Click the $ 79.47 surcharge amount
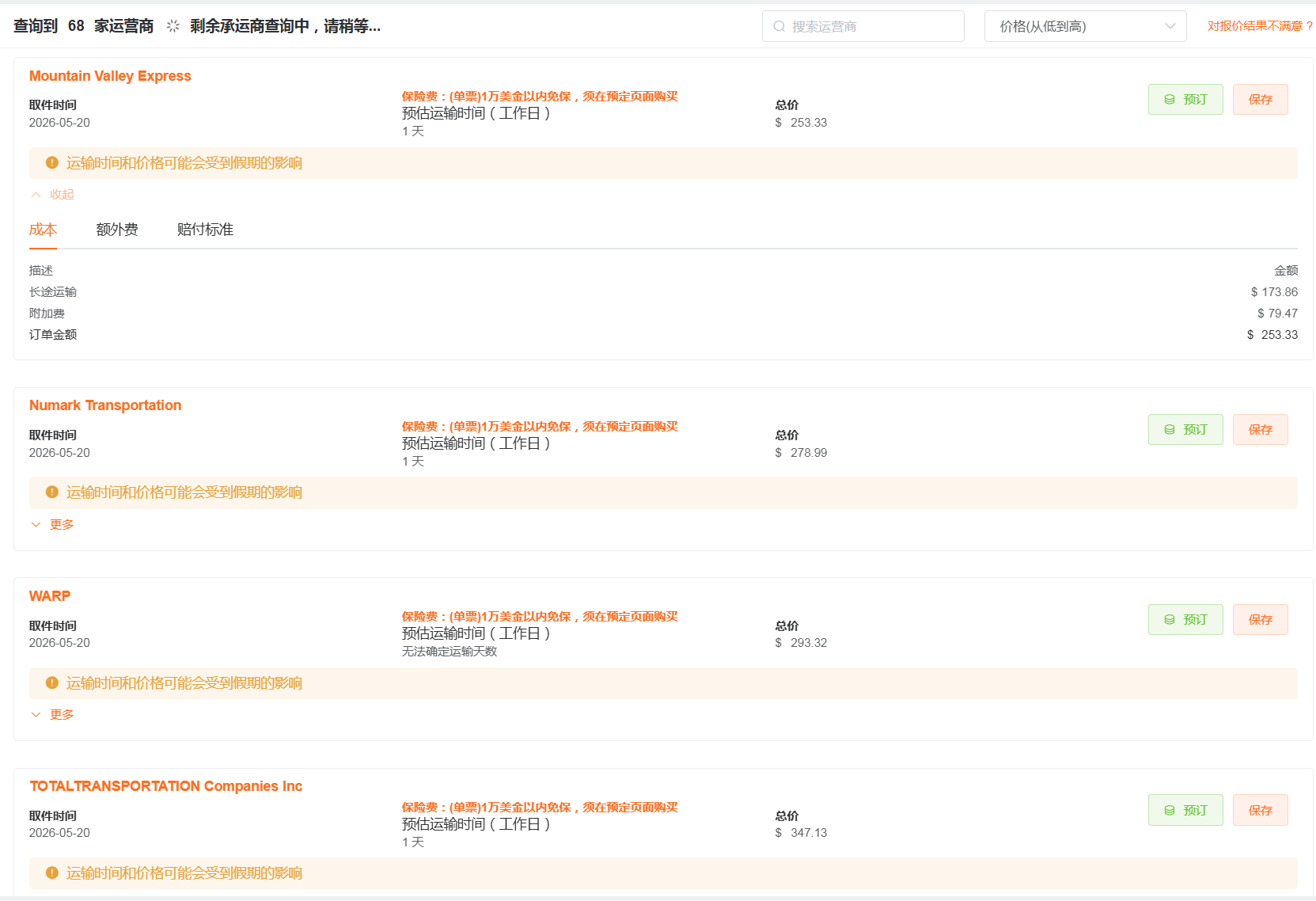1316x901 pixels. (x=1277, y=314)
